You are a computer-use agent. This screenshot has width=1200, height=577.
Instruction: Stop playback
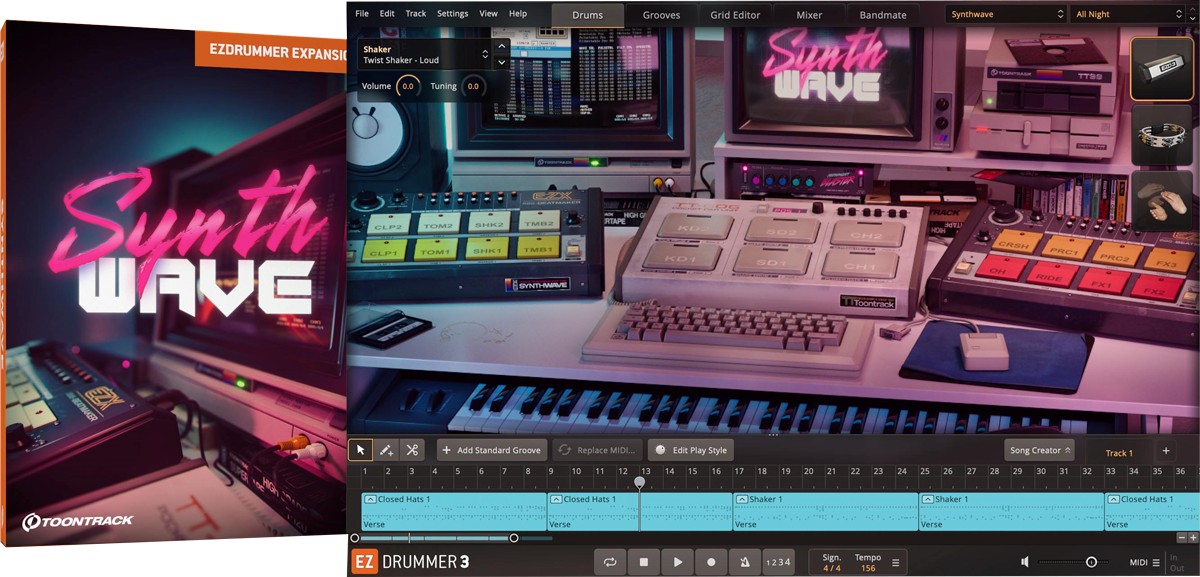[644, 562]
